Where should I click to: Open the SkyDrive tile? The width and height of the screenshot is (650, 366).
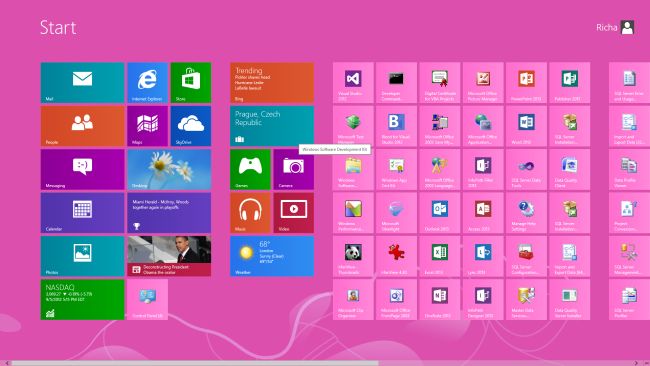pyautogui.click(x=191, y=126)
